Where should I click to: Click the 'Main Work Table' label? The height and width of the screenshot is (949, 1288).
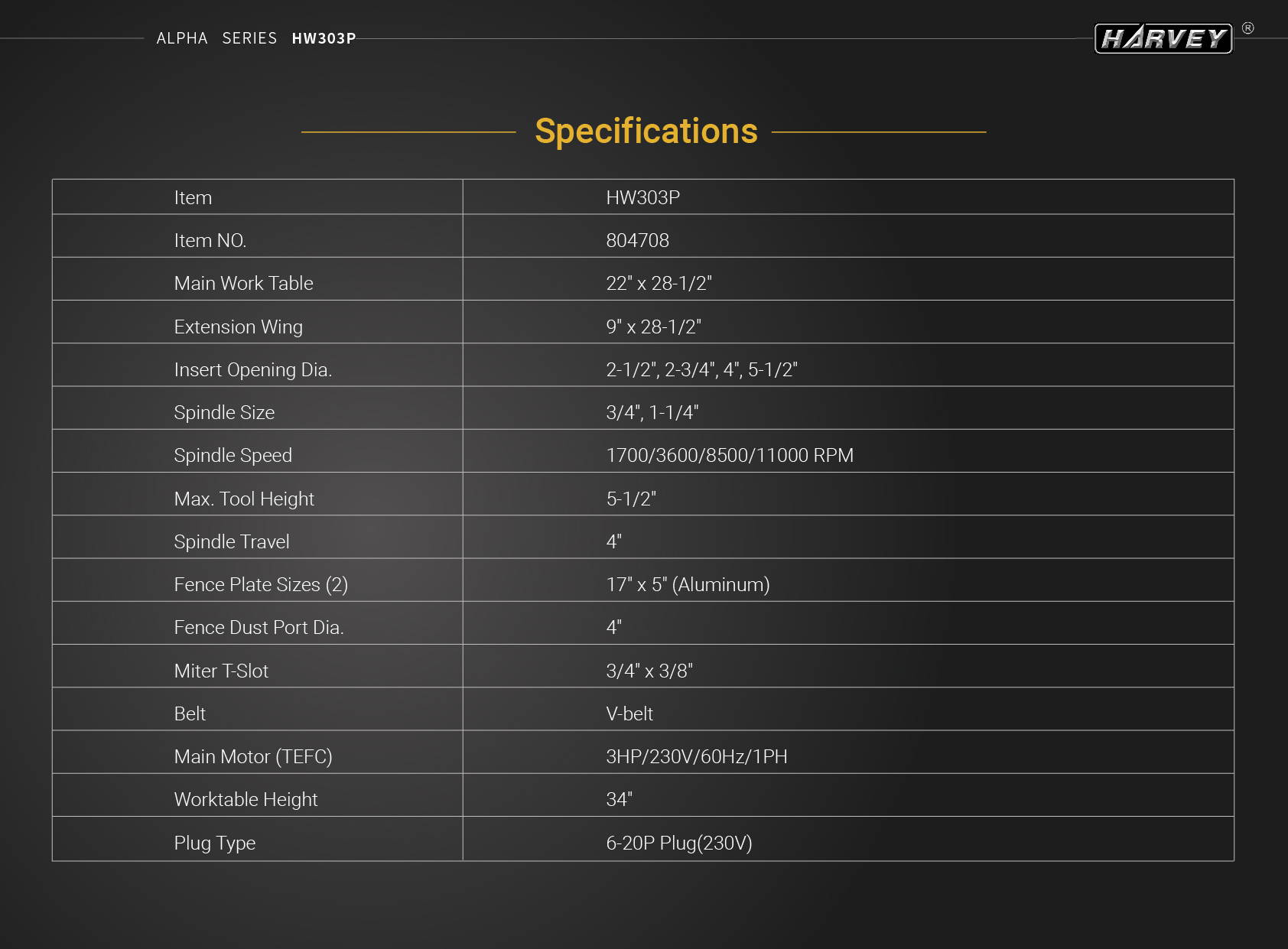pyautogui.click(x=243, y=283)
